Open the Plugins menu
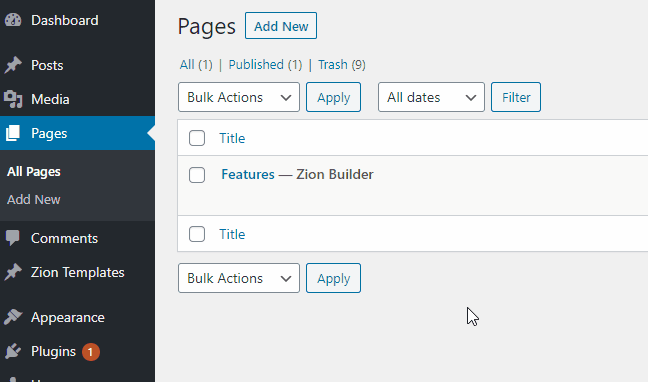Viewport: 648px width, 382px height. point(53,351)
